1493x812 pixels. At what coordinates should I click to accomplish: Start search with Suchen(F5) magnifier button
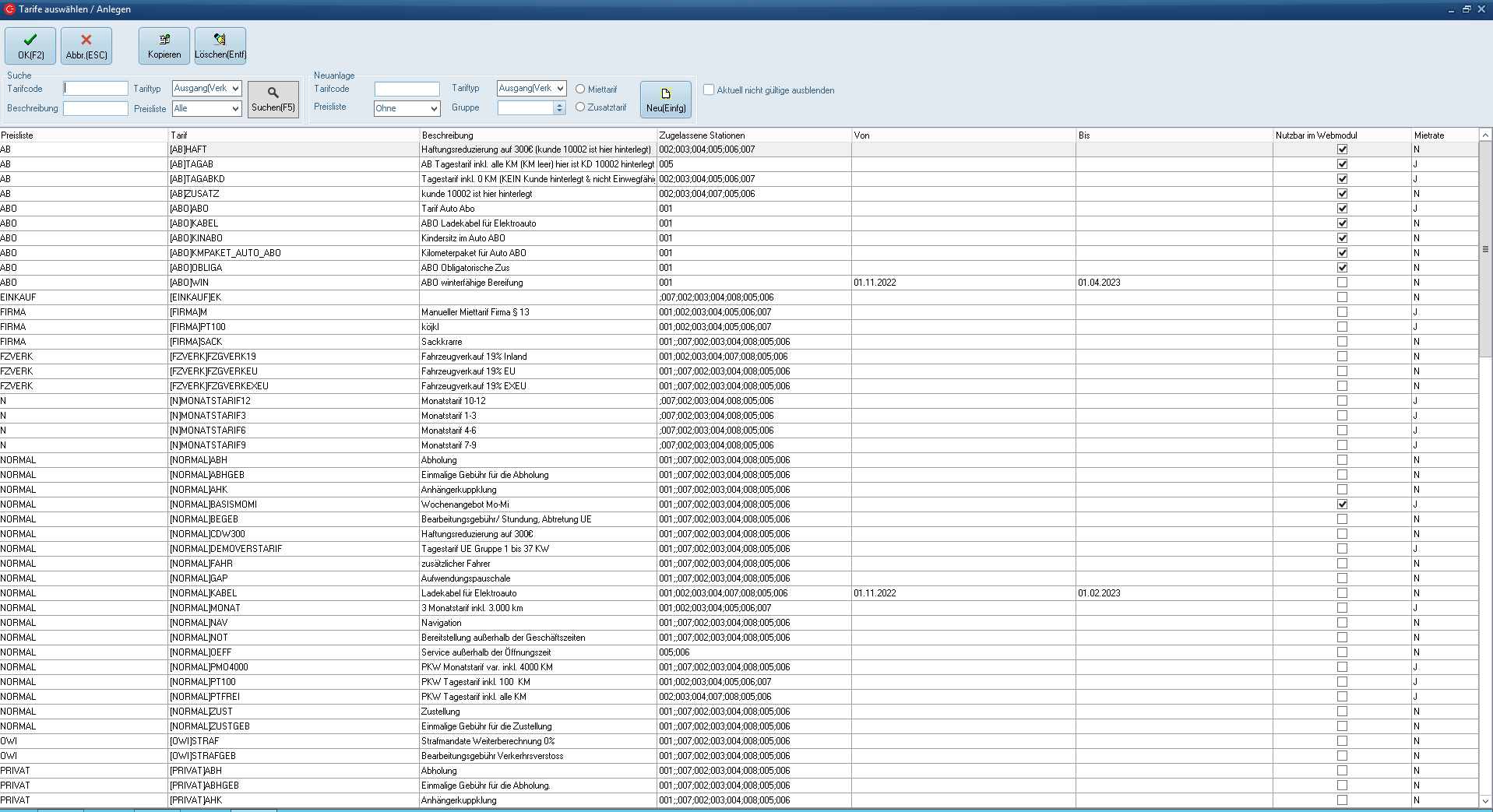pyautogui.click(x=273, y=100)
